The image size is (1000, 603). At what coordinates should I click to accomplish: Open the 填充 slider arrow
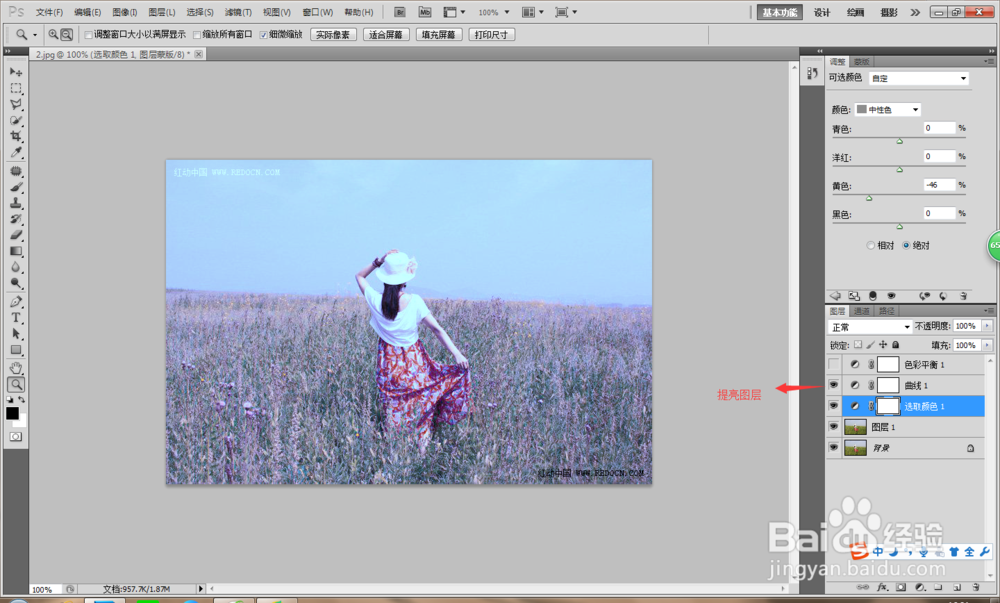click(x=987, y=345)
